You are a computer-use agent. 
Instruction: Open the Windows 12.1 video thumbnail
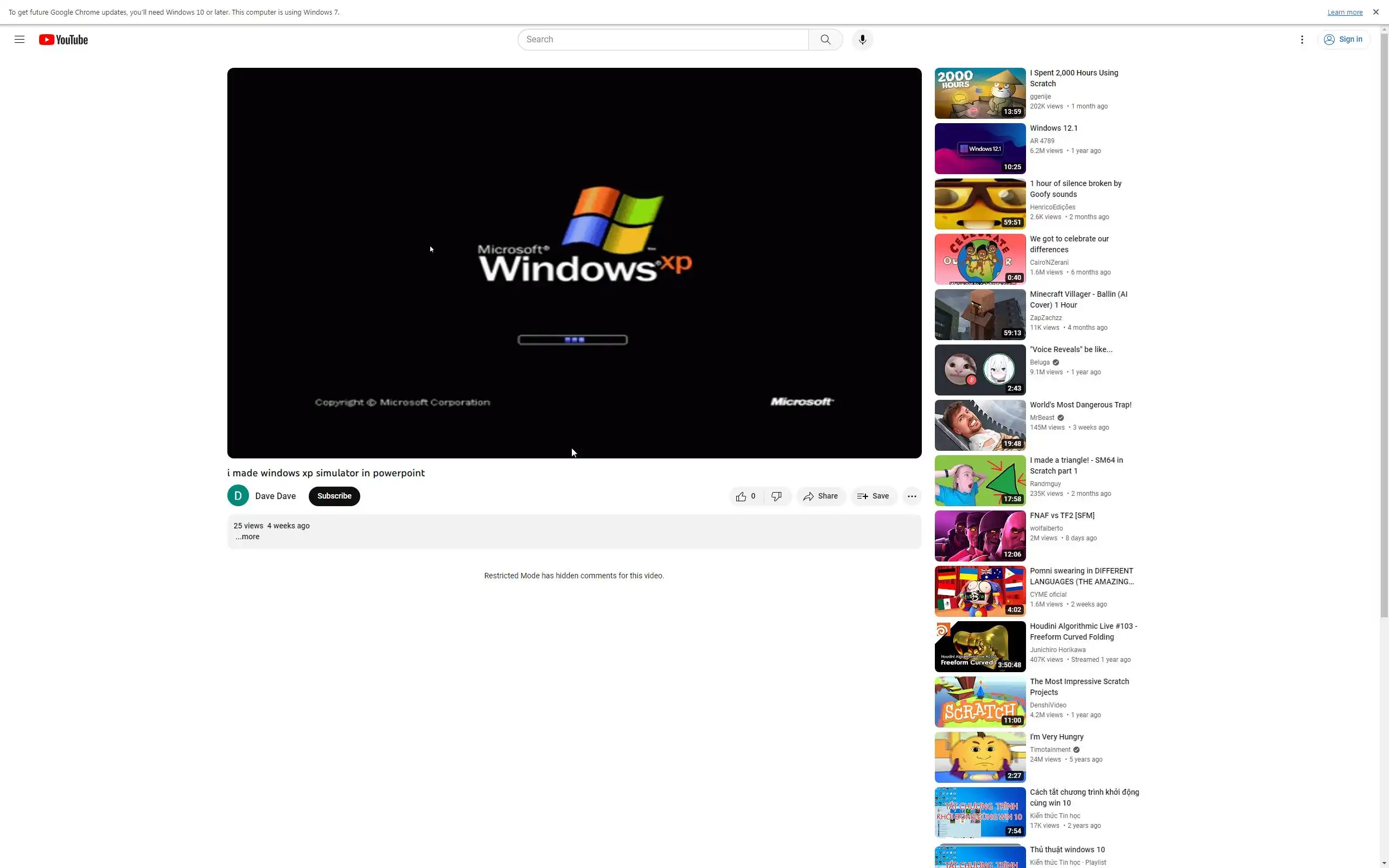(x=979, y=149)
